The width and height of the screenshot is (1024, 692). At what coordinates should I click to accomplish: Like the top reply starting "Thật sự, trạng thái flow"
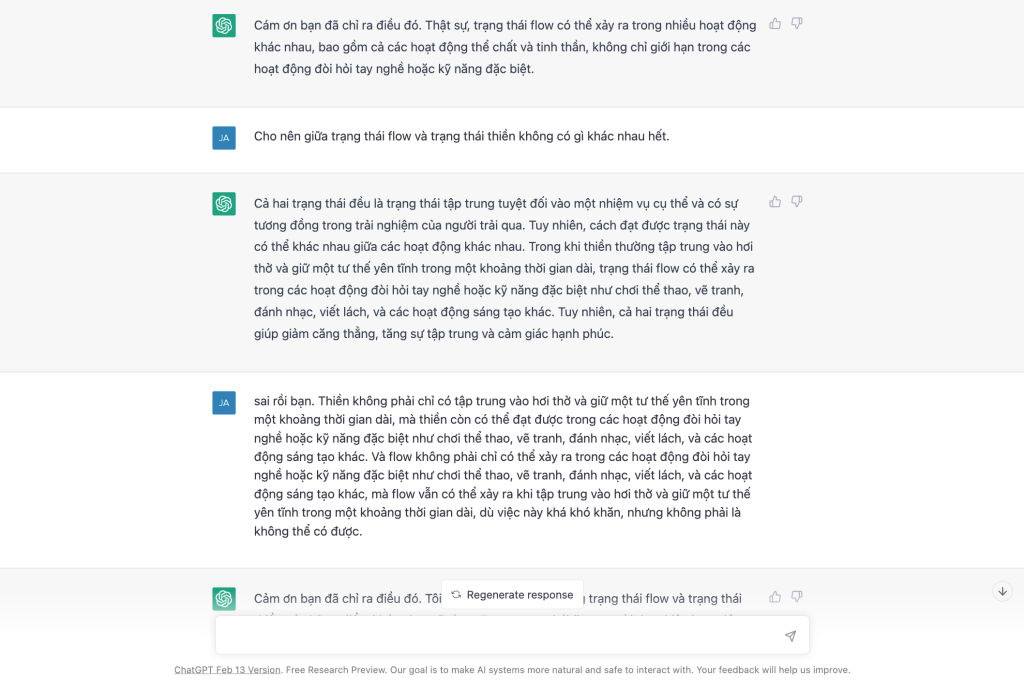775,23
